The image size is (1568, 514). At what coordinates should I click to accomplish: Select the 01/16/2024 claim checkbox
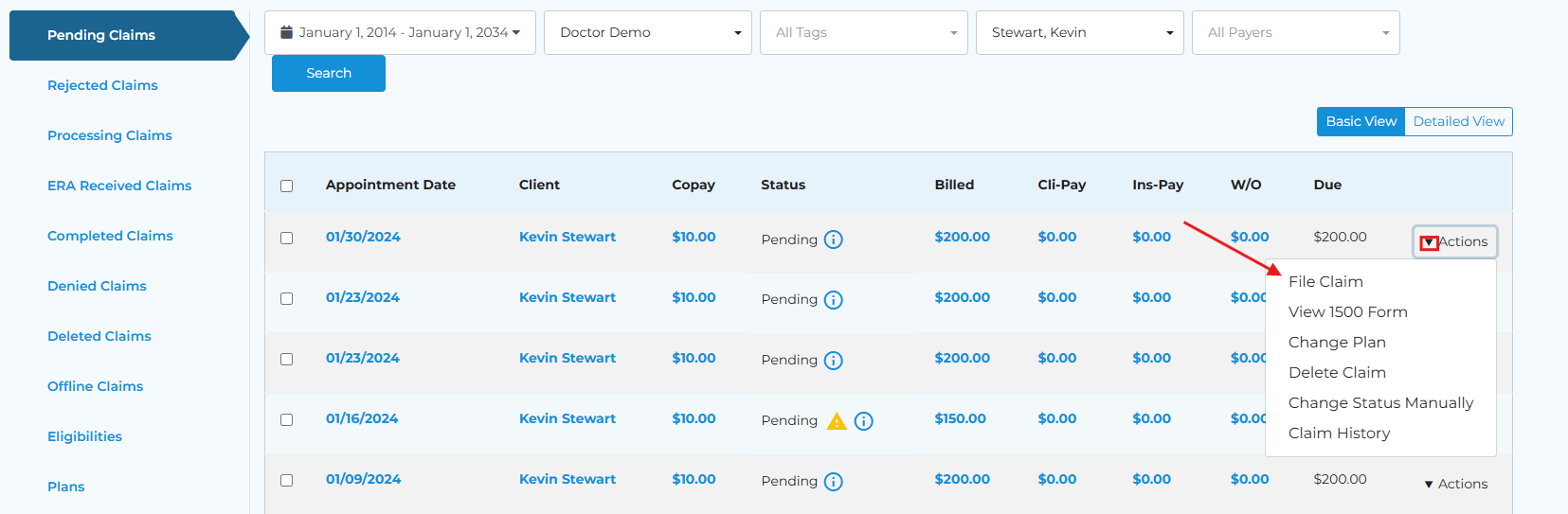coord(286,419)
